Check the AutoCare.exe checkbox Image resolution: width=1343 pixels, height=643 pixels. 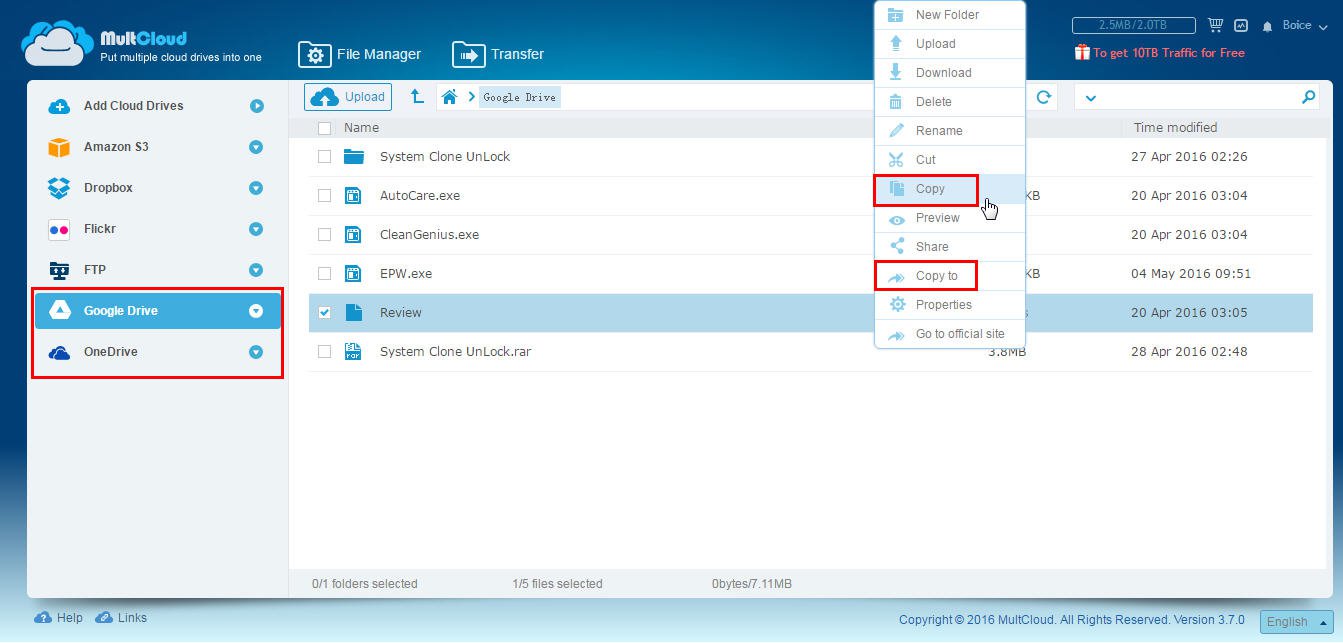[x=324, y=195]
